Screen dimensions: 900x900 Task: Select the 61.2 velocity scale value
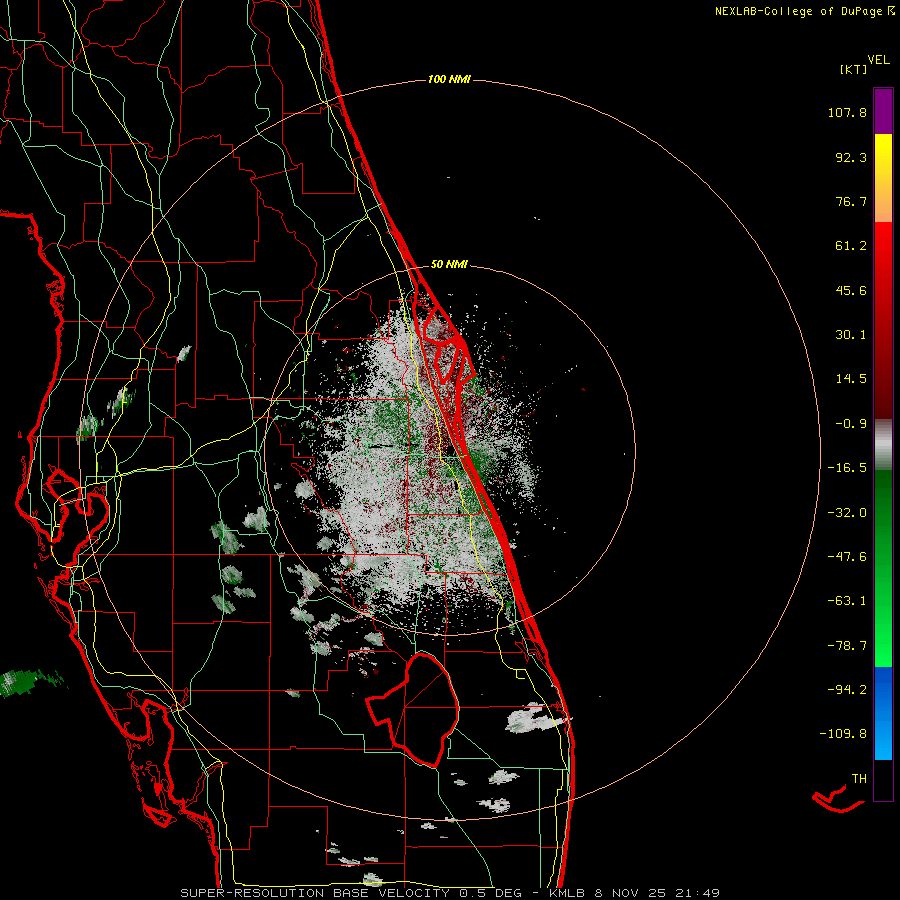(x=851, y=246)
